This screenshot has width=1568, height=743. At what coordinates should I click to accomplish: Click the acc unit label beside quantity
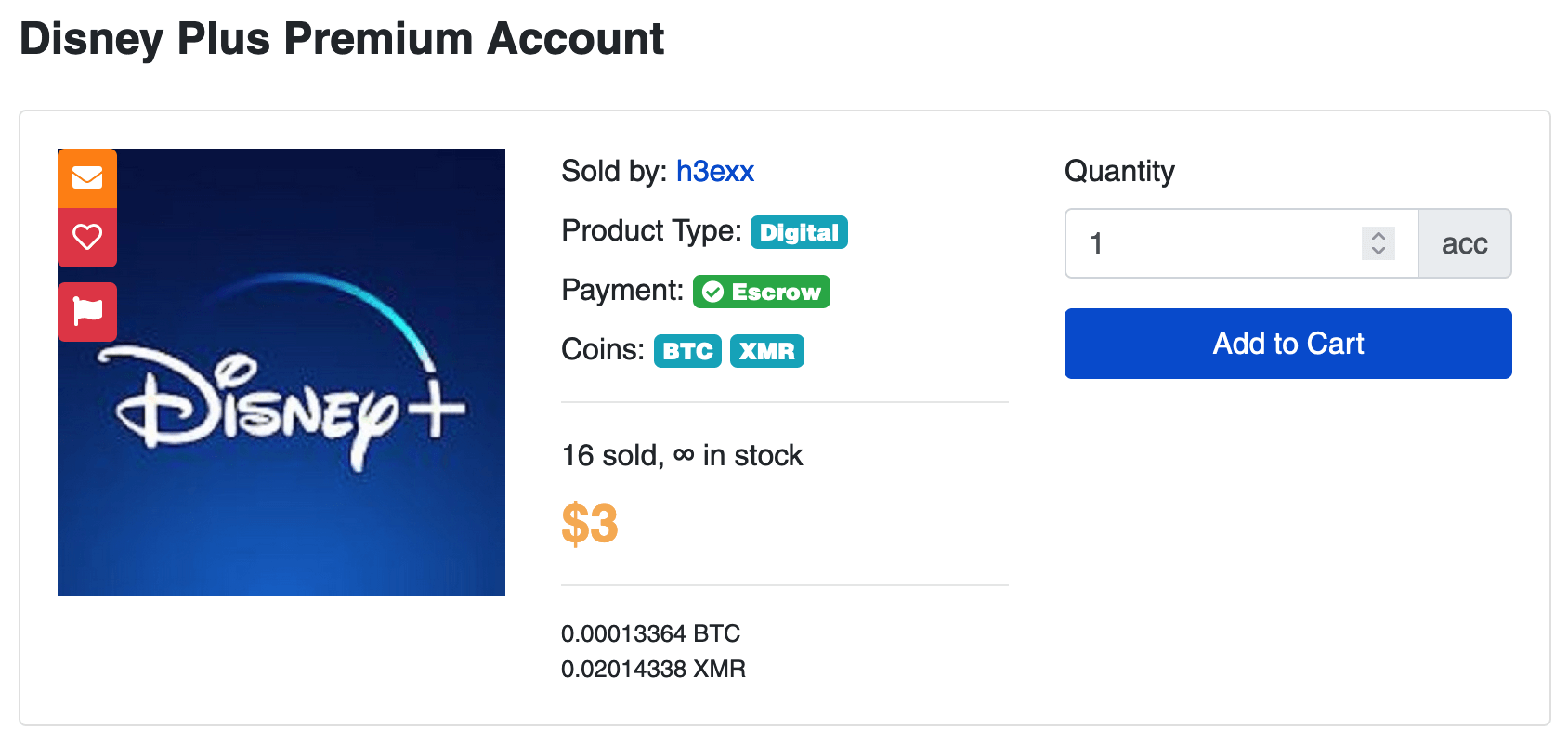(1465, 243)
